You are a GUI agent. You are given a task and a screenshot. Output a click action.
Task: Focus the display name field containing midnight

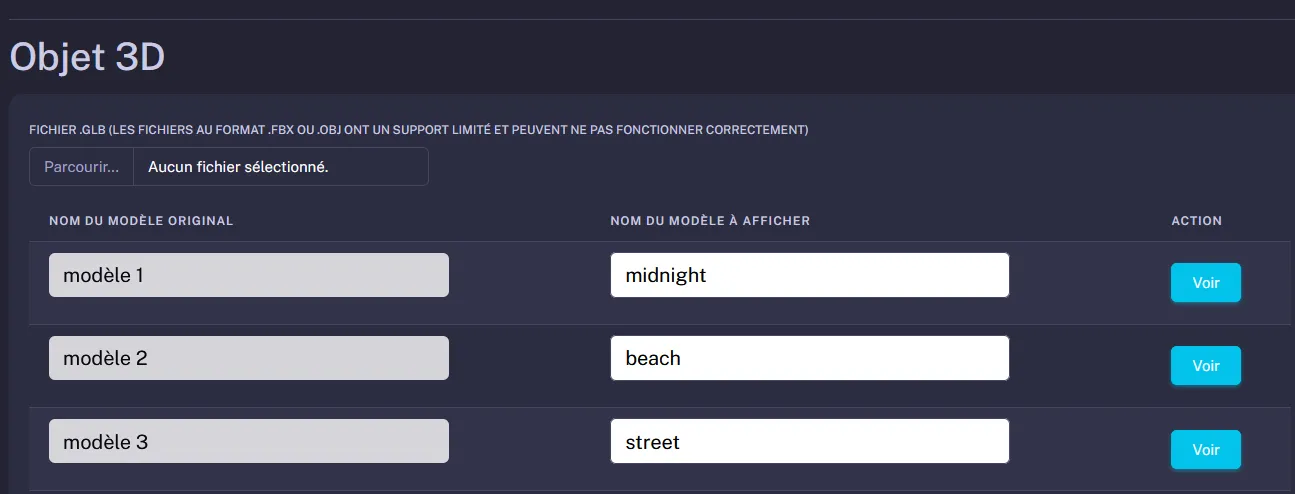click(809, 275)
